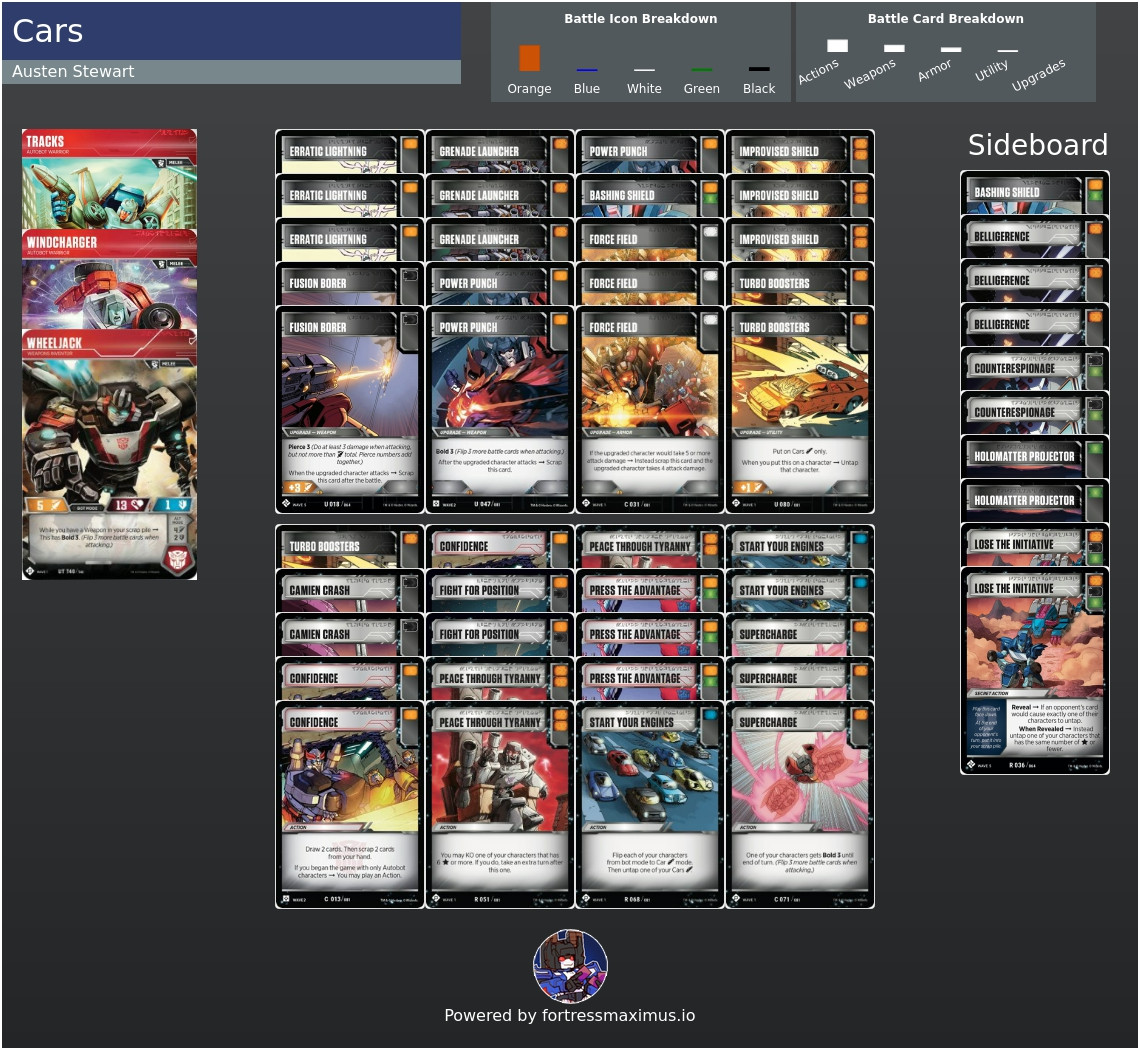Click the 'Upgrades' label in card breakdown
Viewport: 1140px width, 1050px height.
coord(1038,75)
